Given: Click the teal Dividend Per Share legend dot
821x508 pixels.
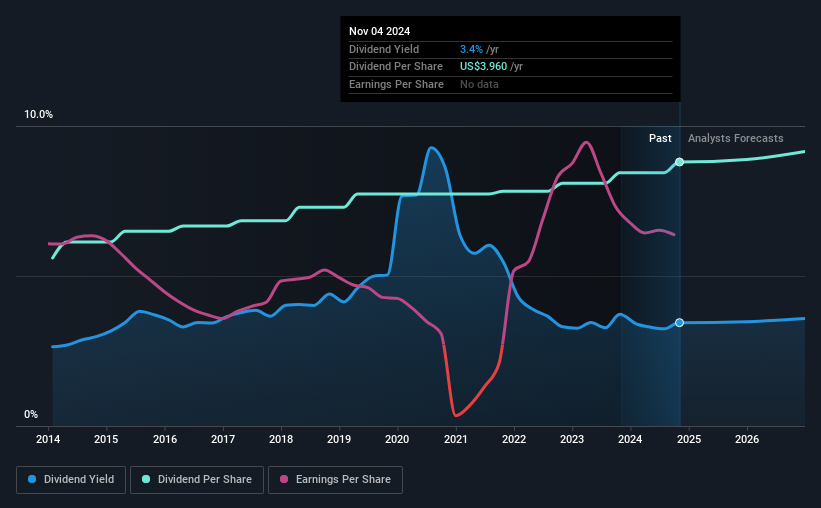Looking at the screenshot, I should click(146, 479).
